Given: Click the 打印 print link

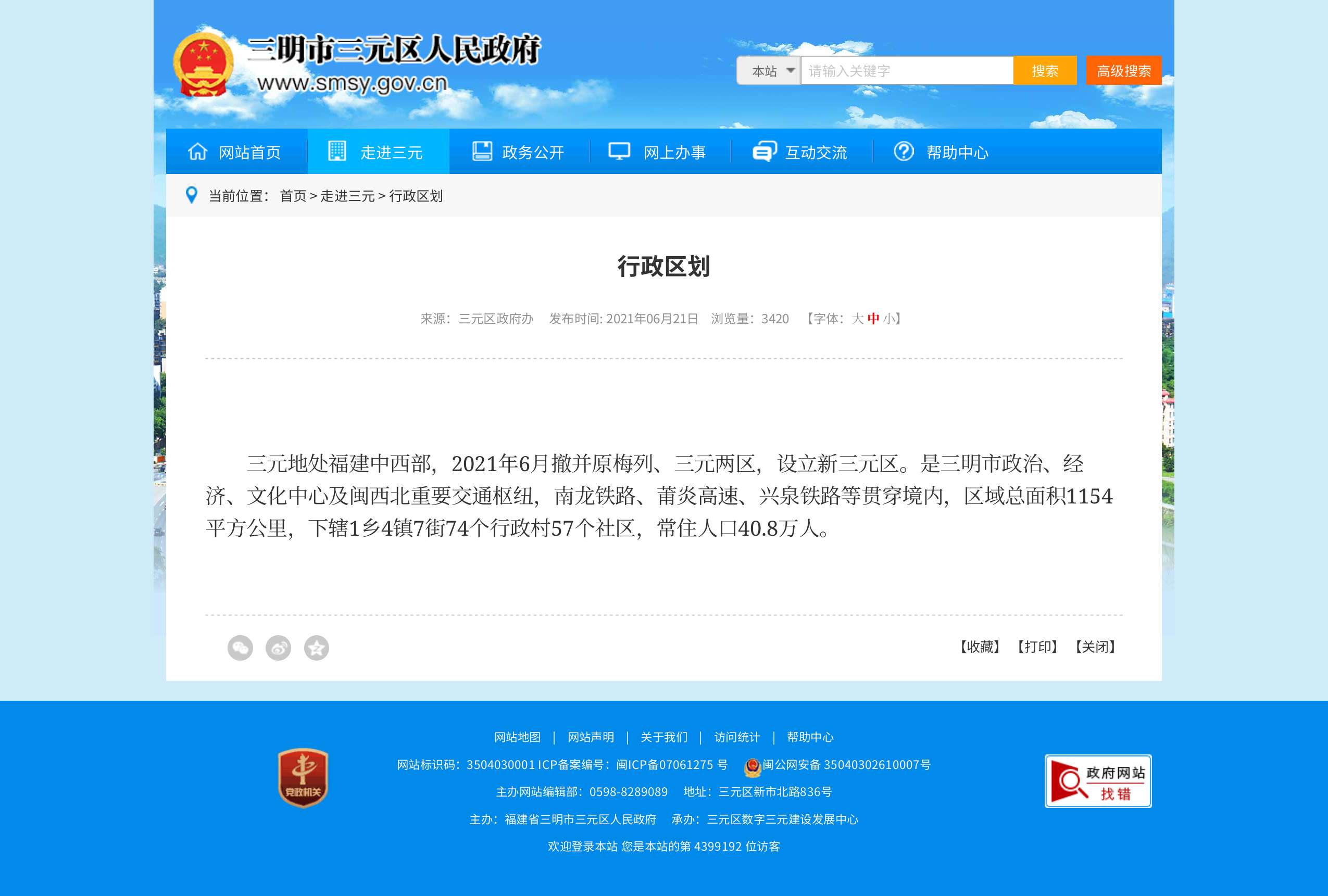Looking at the screenshot, I should tap(1037, 647).
